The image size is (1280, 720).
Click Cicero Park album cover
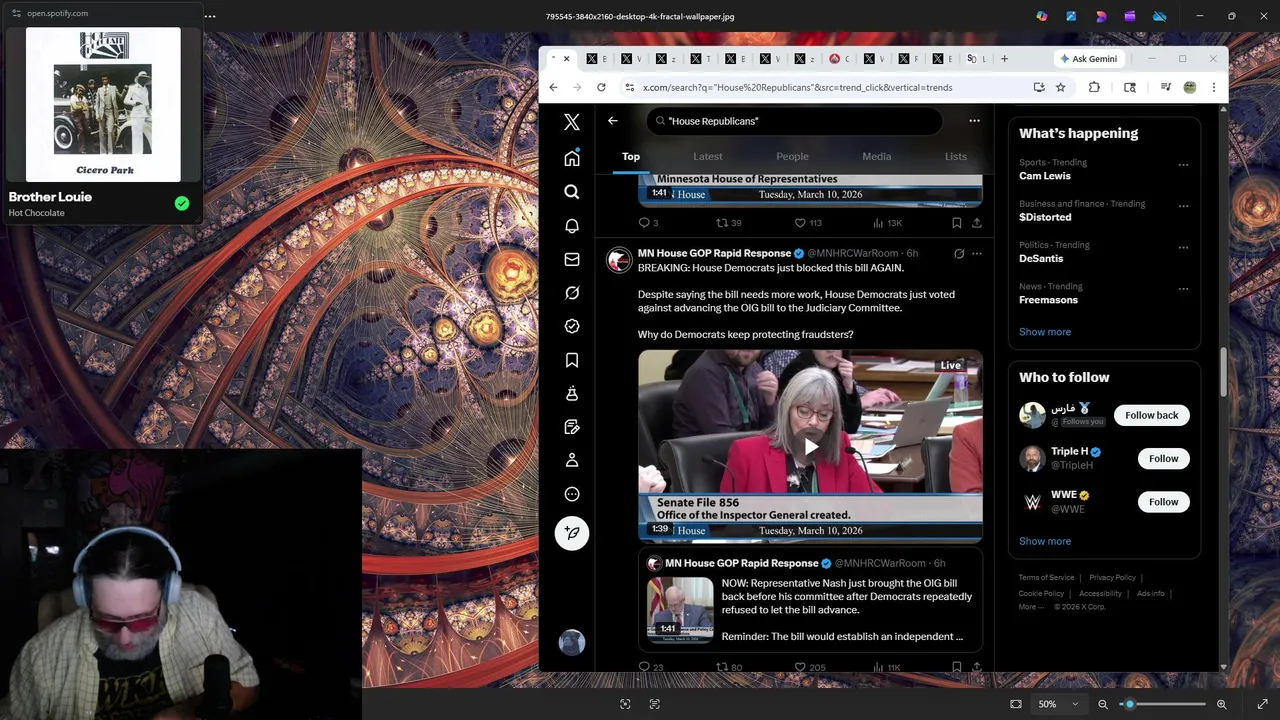click(x=103, y=104)
